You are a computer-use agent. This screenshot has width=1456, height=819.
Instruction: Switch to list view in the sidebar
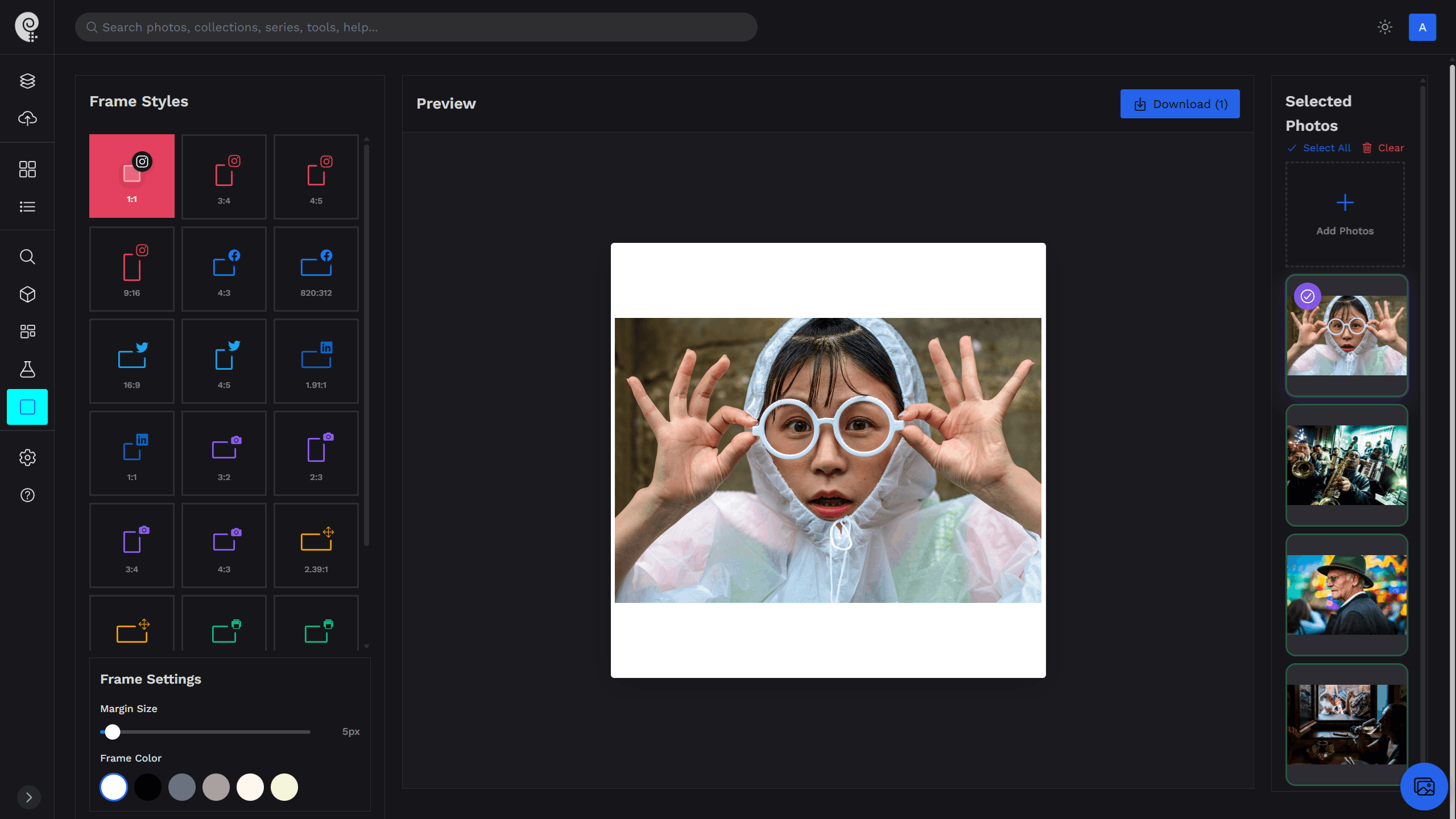pos(27,206)
